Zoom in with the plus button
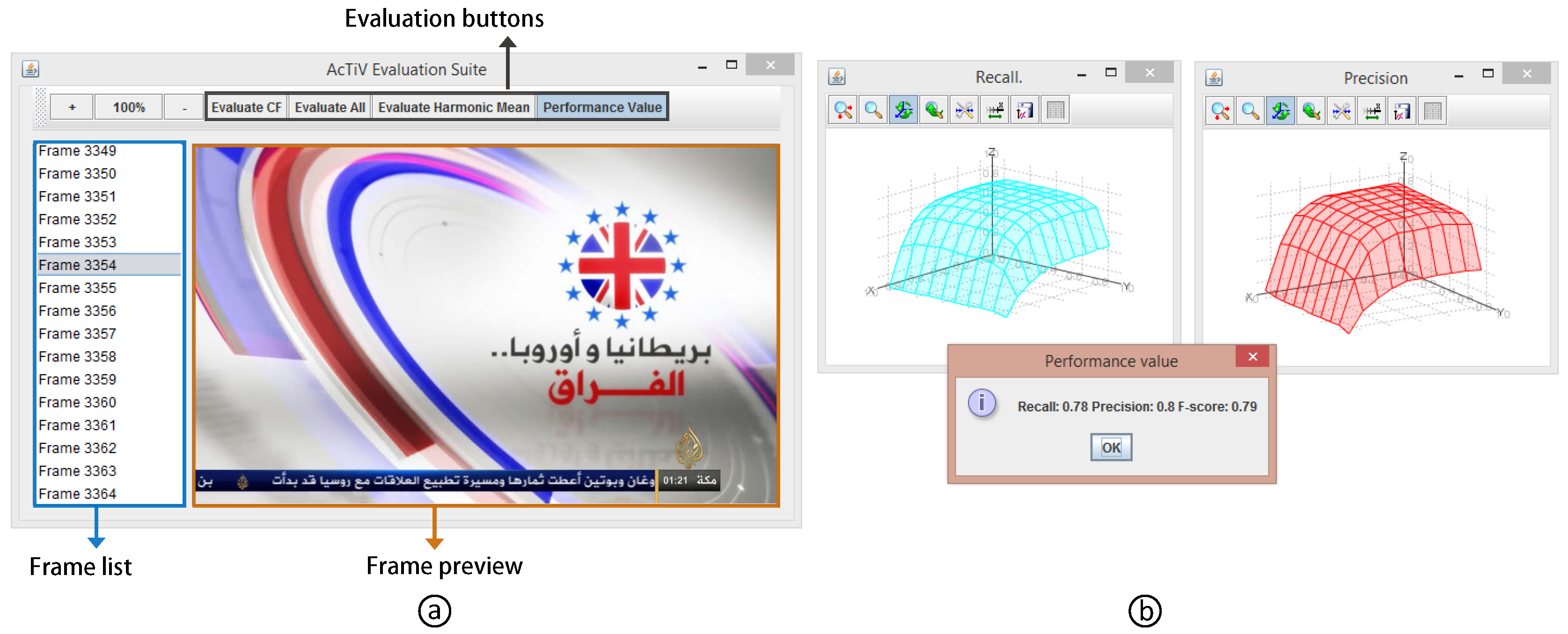The height and width of the screenshot is (634, 1568). [x=72, y=107]
